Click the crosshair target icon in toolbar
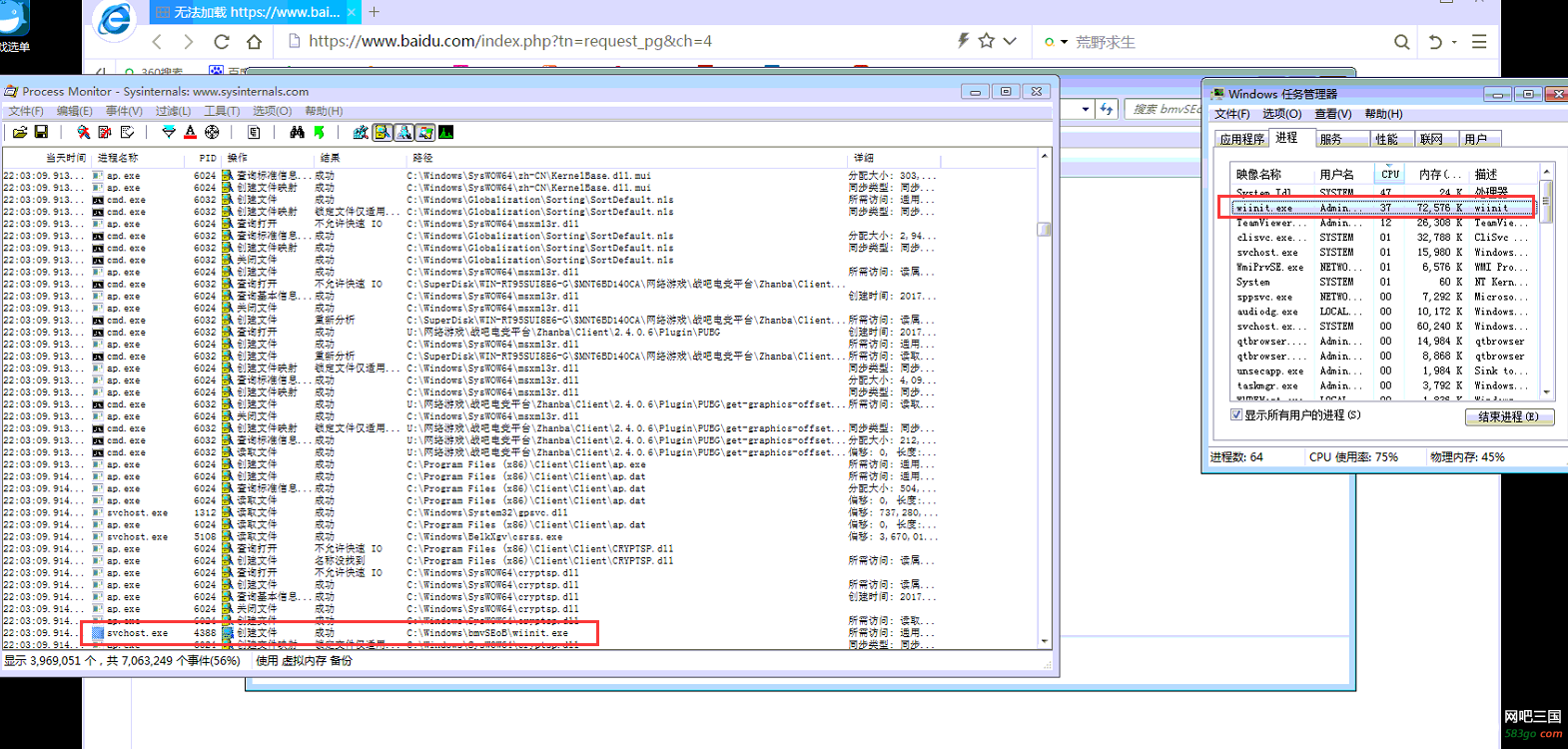The height and width of the screenshot is (749, 1568). point(212,132)
